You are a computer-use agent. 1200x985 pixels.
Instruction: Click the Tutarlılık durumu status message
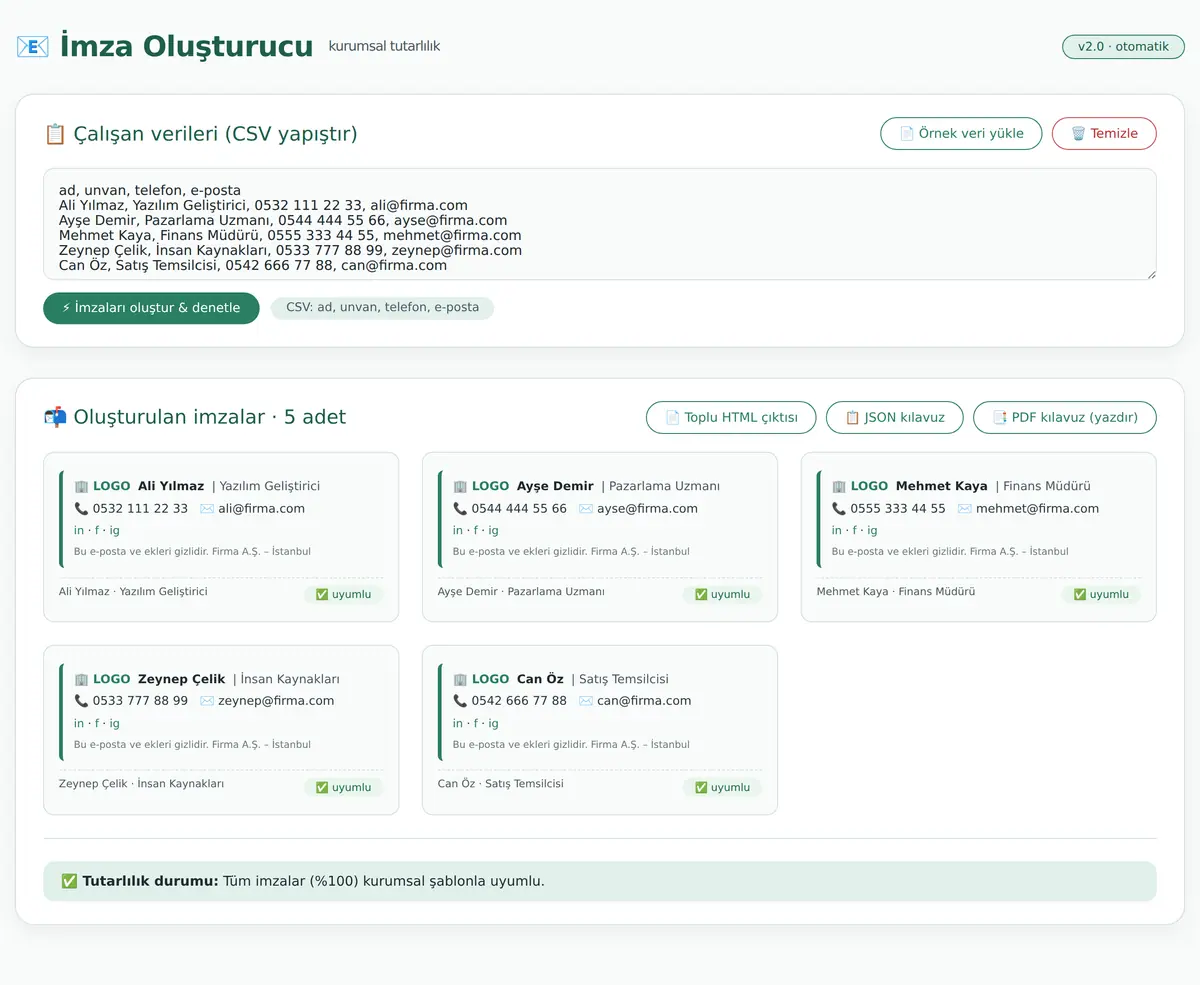coord(600,882)
